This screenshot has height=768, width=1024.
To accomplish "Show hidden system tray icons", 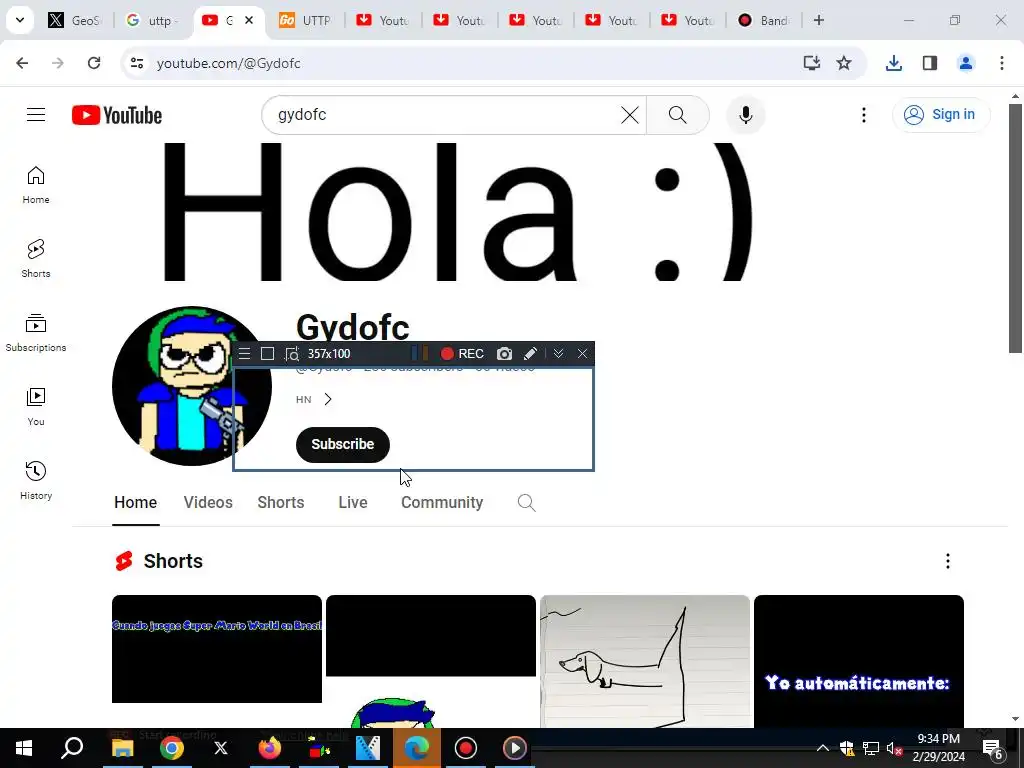I will click(x=823, y=748).
